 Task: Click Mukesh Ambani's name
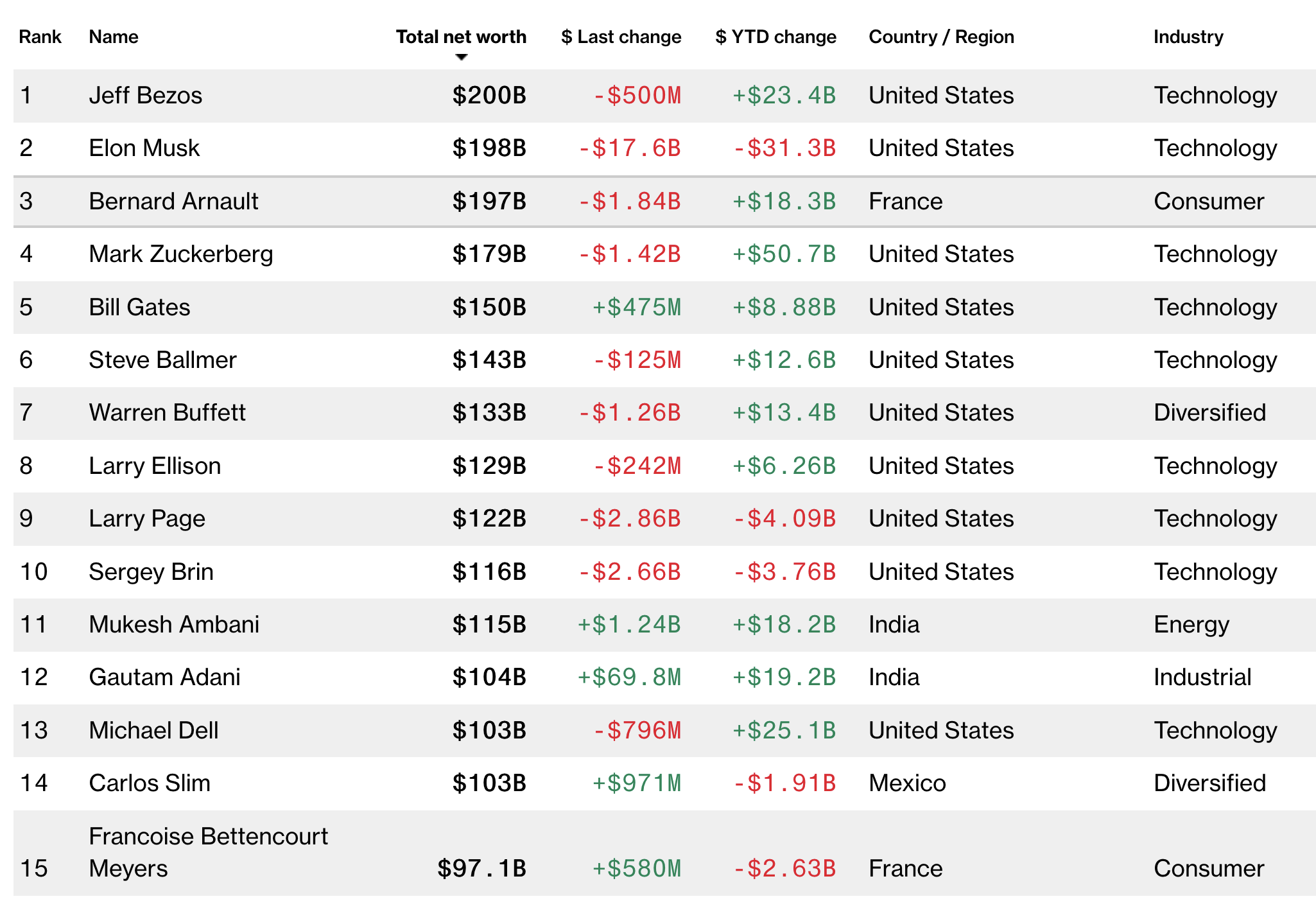point(173,625)
